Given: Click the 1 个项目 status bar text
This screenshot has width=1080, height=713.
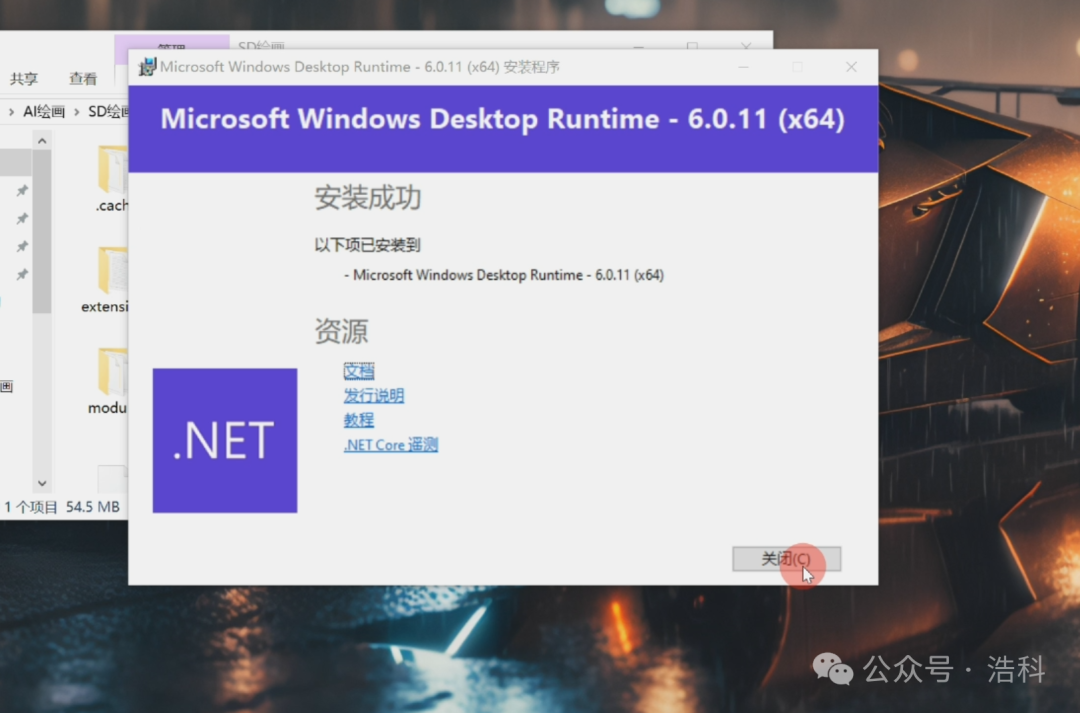Looking at the screenshot, I should [x=31, y=507].
